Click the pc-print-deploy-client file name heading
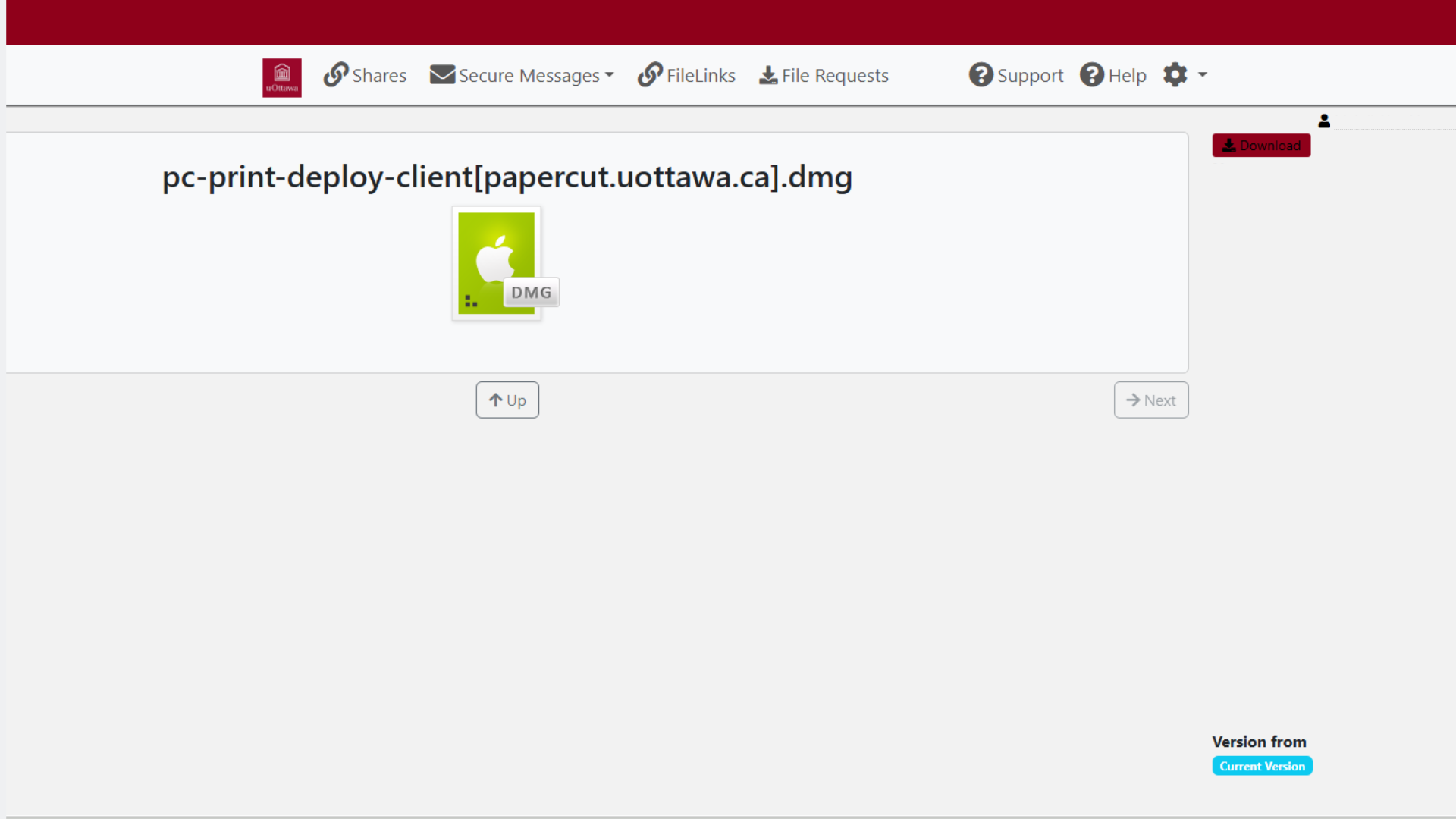Viewport: 1456px width, 819px height. click(x=507, y=177)
